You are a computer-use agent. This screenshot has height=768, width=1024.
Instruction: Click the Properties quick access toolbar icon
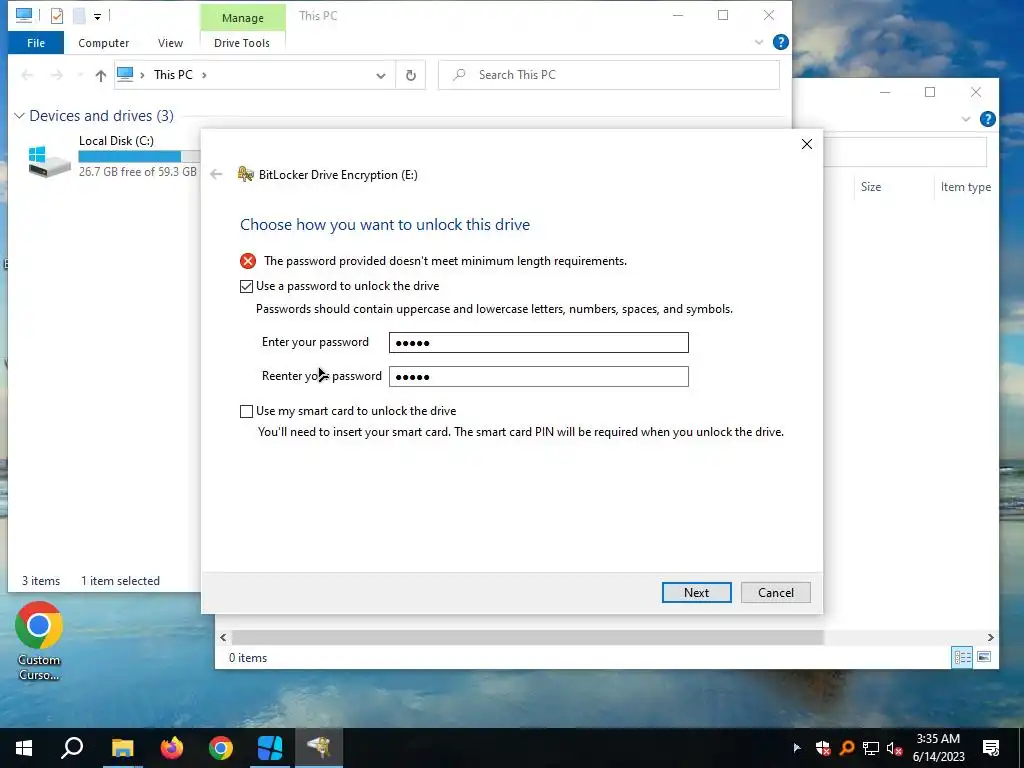click(x=57, y=16)
